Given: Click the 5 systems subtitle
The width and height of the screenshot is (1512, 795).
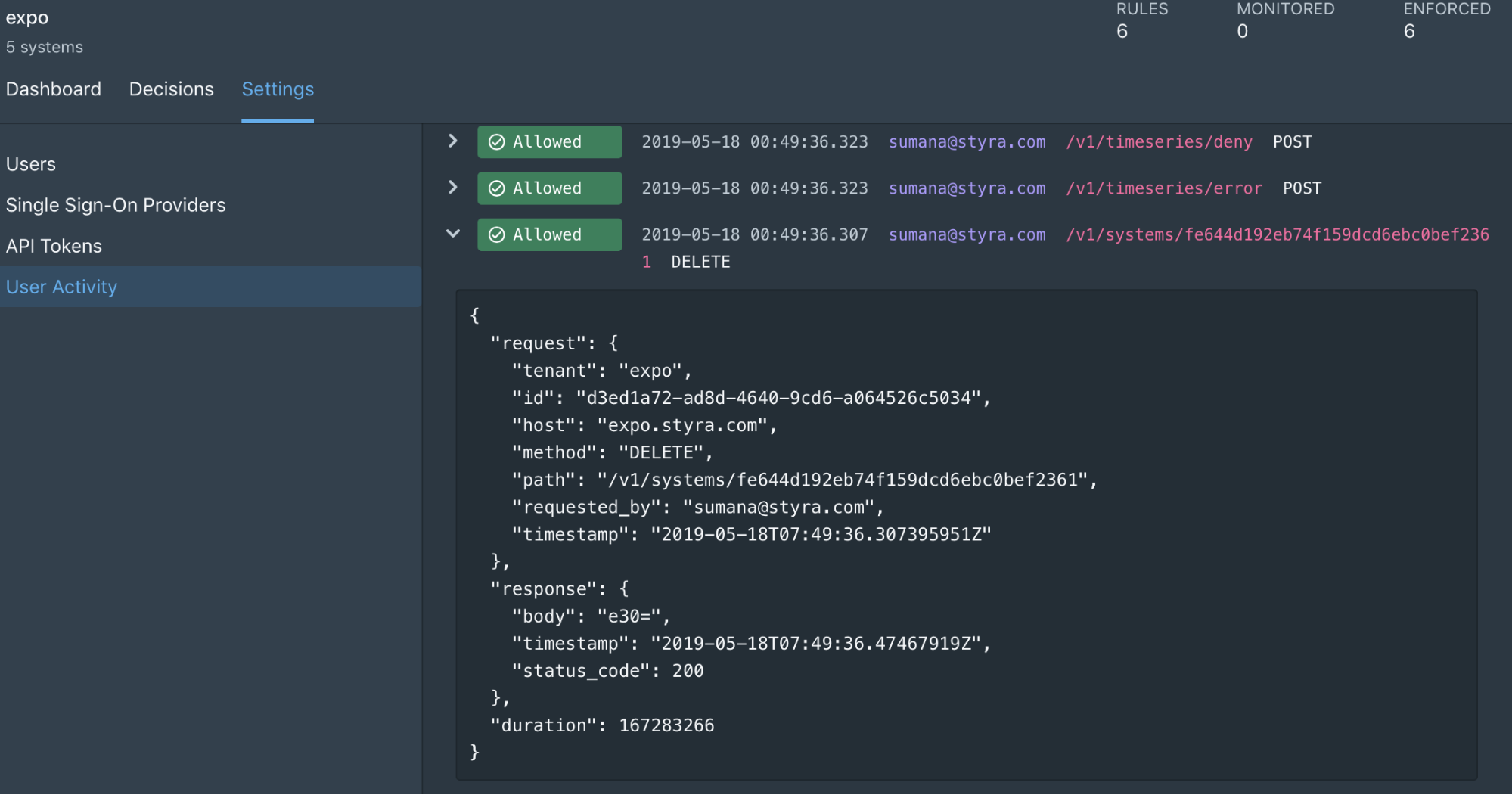Looking at the screenshot, I should [45, 47].
